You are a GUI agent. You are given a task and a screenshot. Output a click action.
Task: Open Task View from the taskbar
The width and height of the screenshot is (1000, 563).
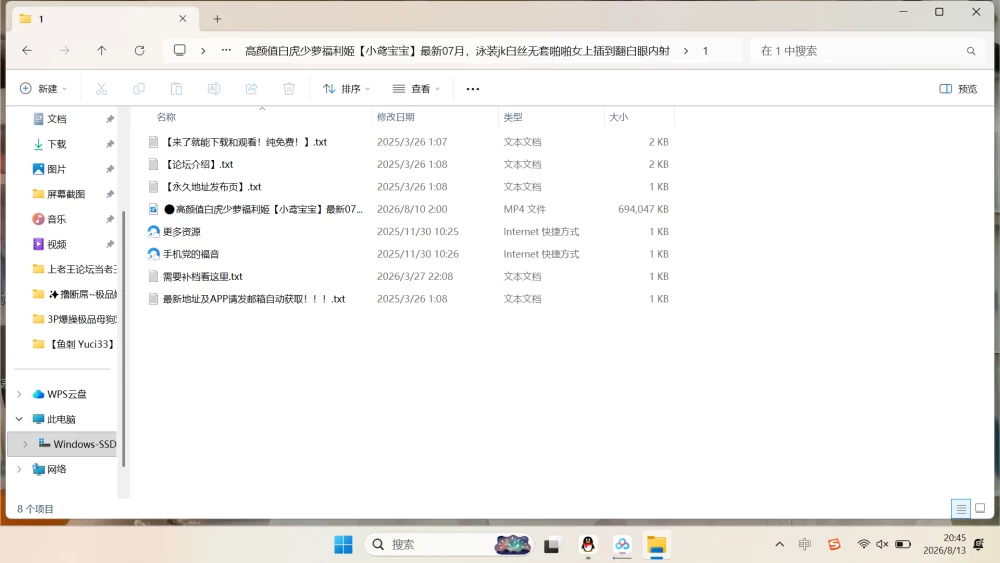[552, 545]
